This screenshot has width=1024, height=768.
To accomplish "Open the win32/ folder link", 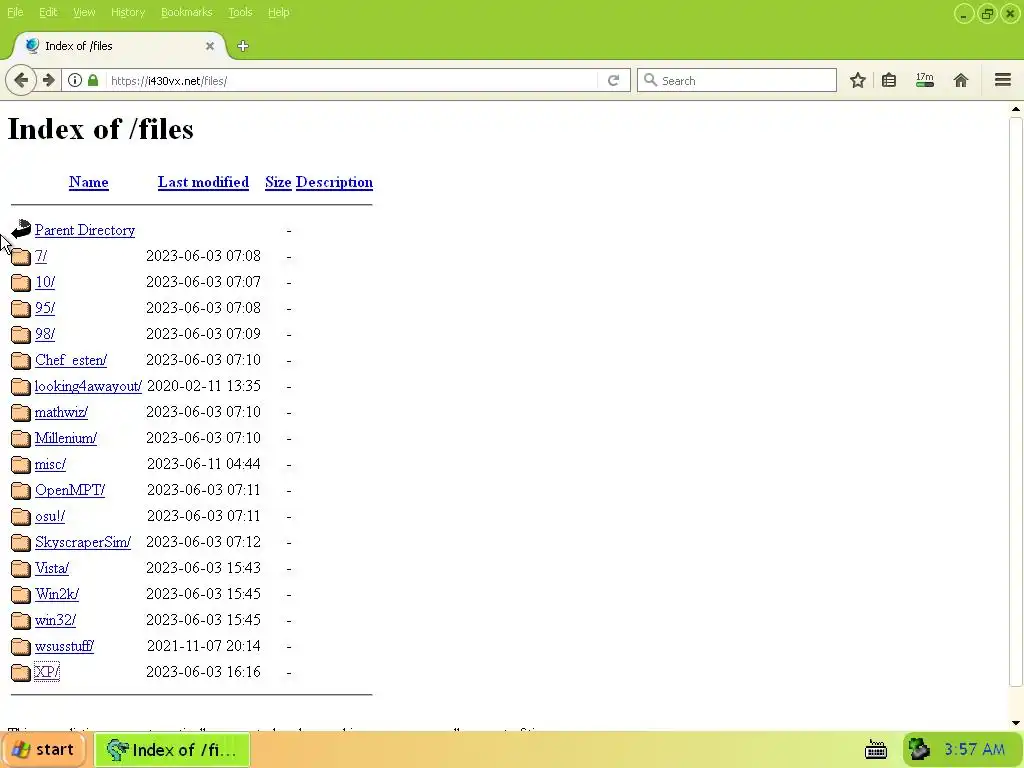I will point(55,620).
